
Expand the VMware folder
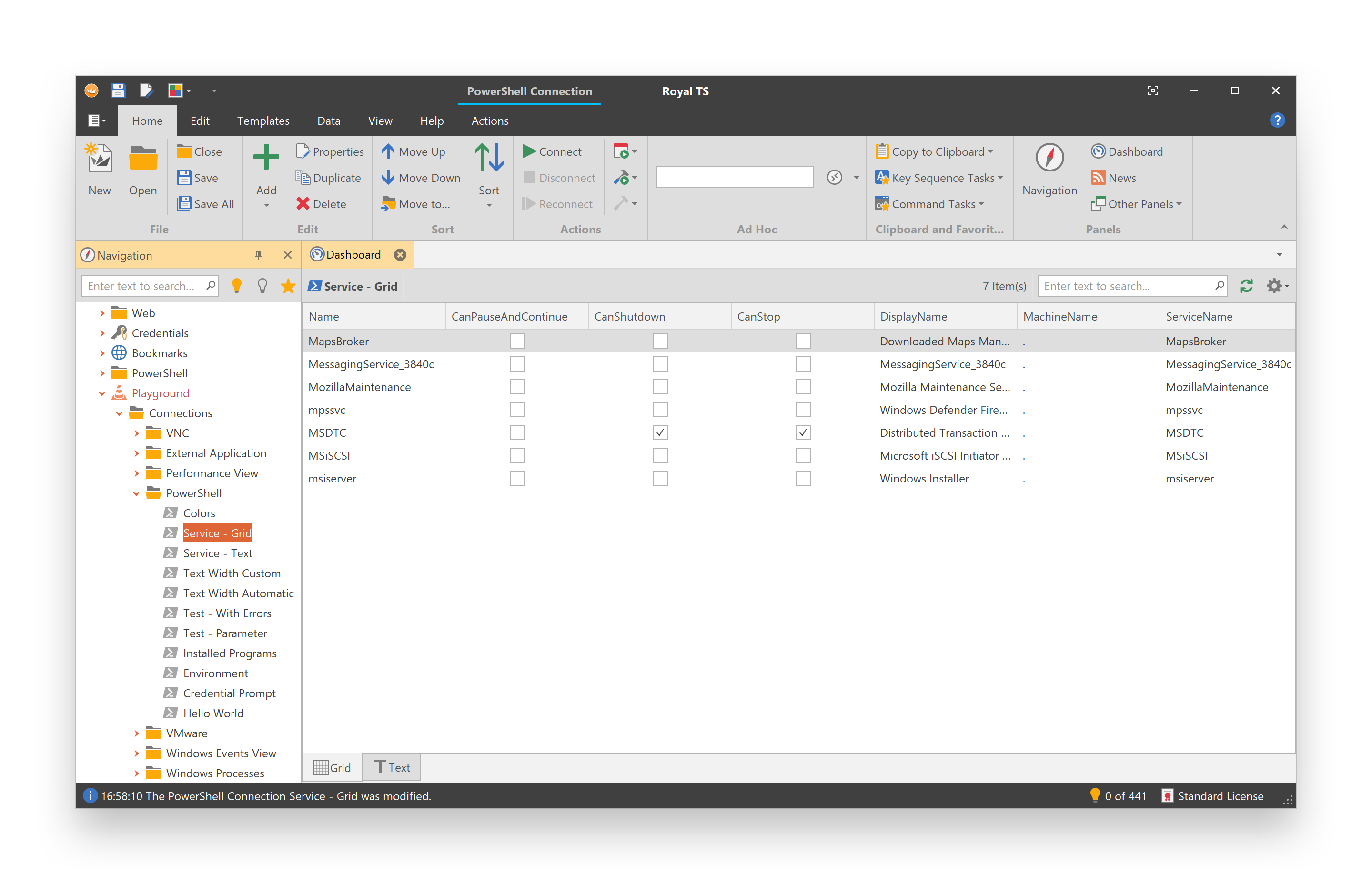click(x=137, y=733)
